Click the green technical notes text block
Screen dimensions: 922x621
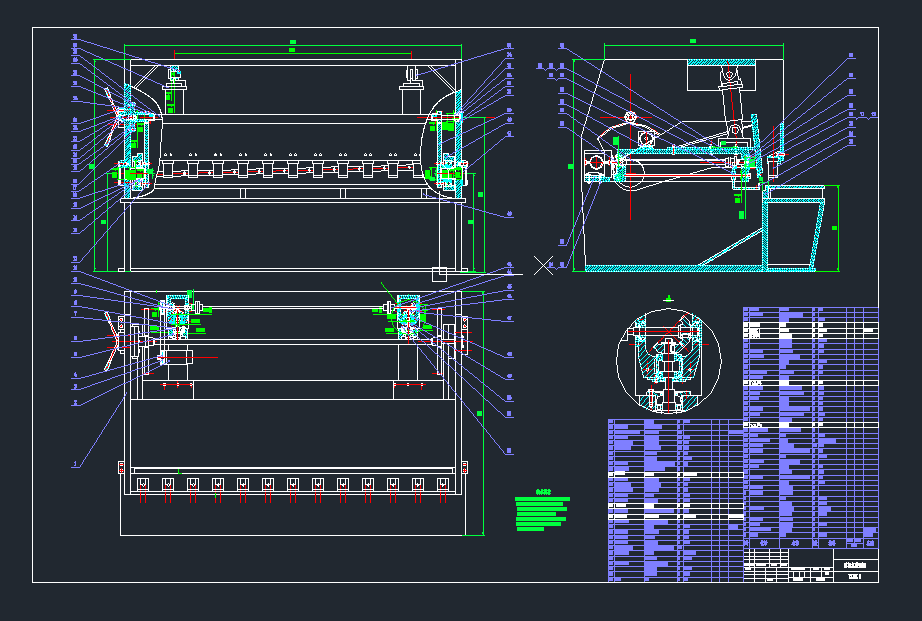tap(541, 512)
